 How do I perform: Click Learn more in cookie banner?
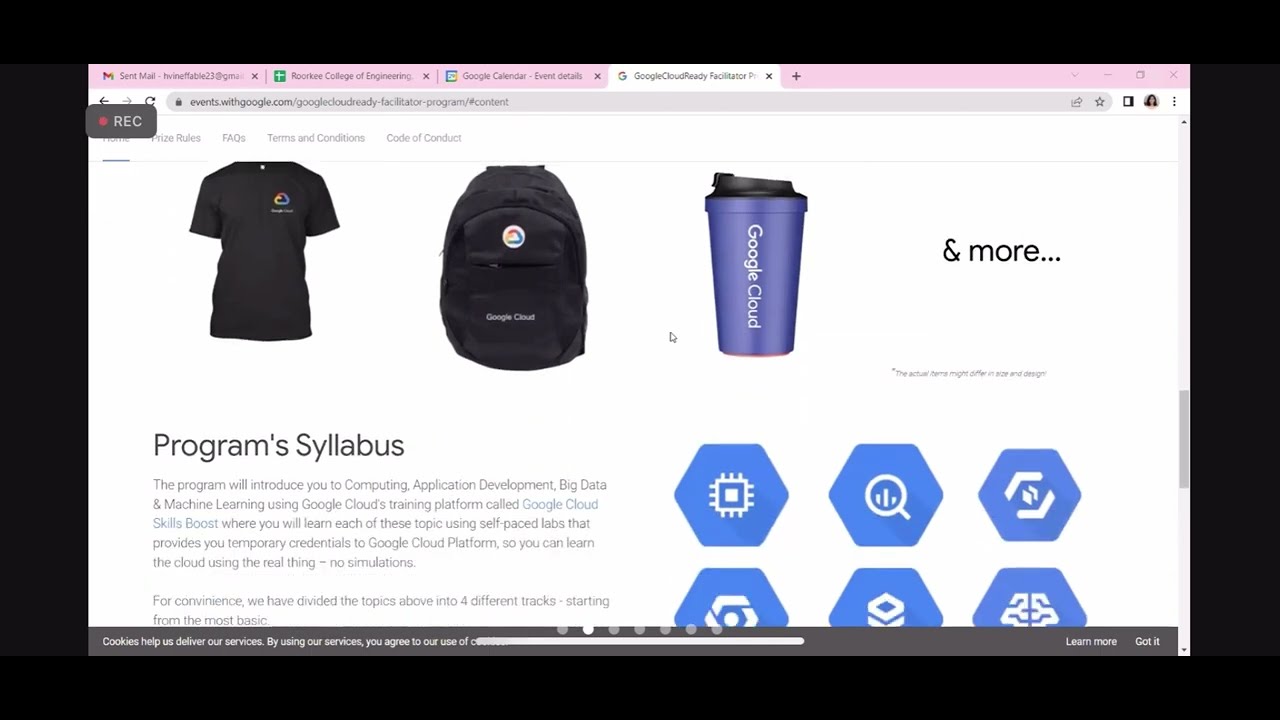coord(1091,642)
